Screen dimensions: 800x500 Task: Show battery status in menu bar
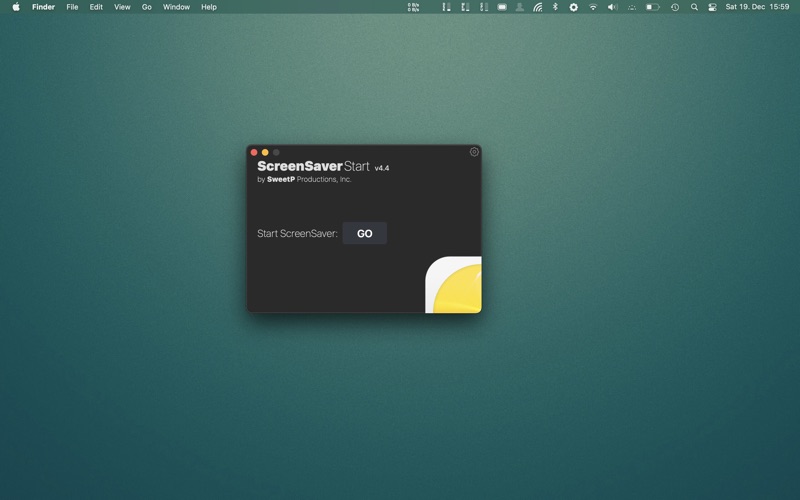[x=652, y=7]
